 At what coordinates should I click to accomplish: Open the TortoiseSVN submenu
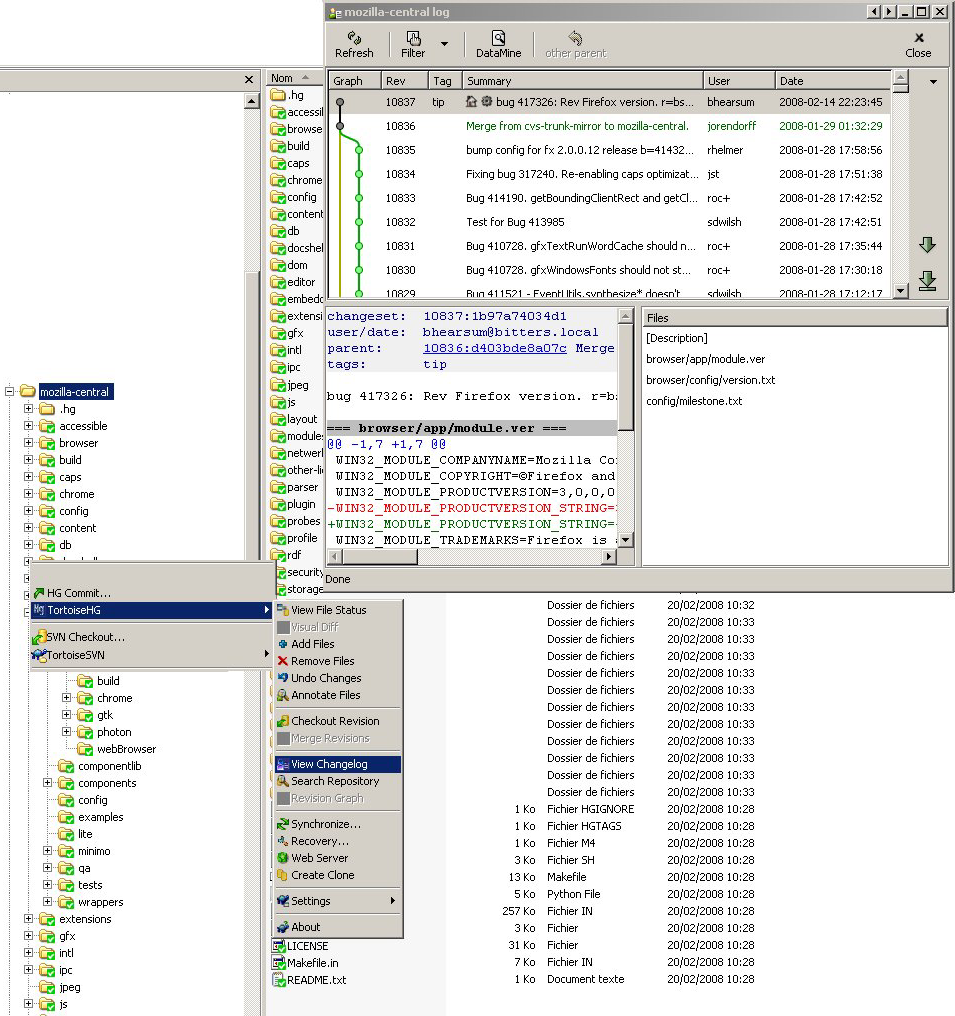[x=153, y=655]
